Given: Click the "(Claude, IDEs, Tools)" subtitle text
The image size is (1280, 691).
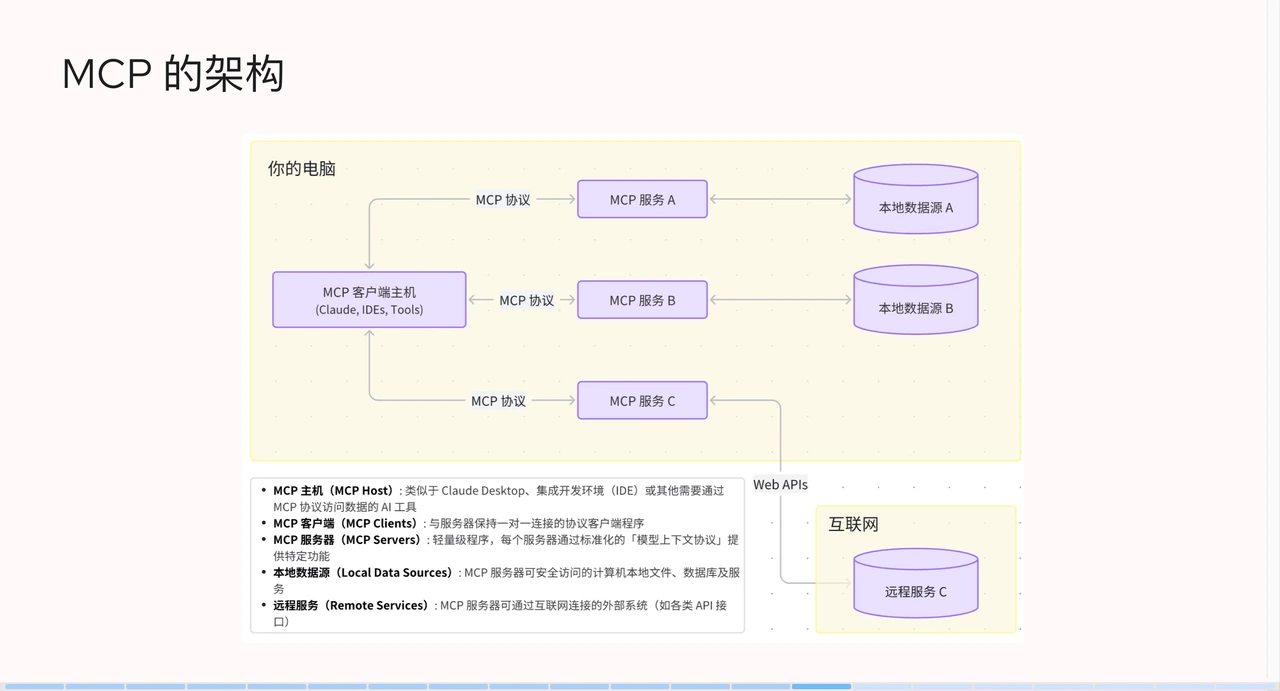Looking at the screenshot, I should pos(369,310).
